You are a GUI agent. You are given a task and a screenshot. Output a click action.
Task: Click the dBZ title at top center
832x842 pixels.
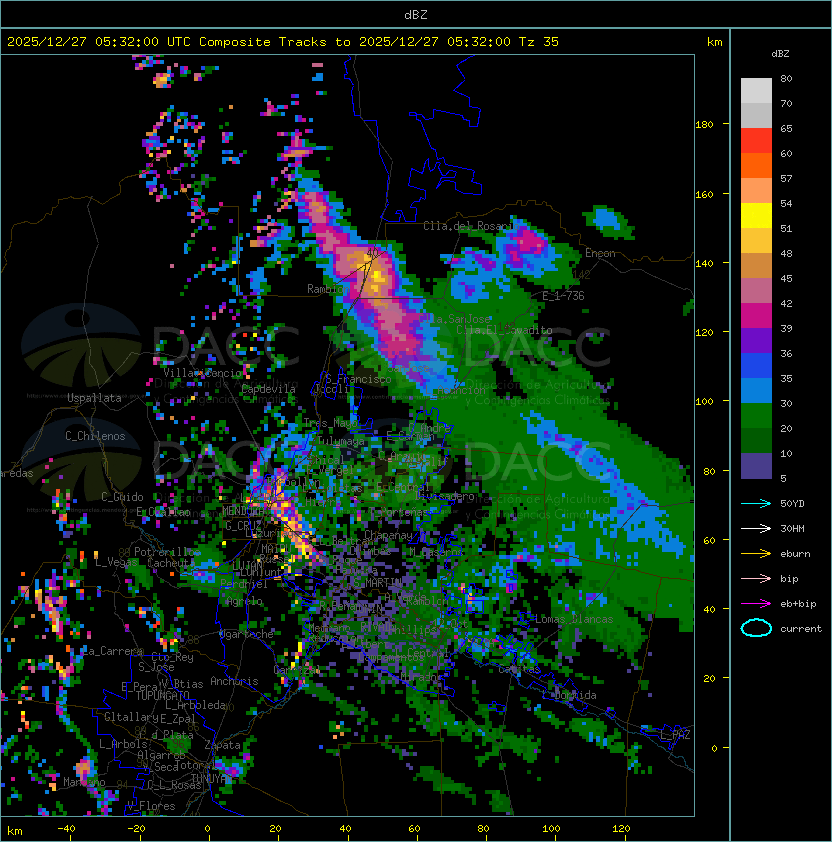[416, 14]
